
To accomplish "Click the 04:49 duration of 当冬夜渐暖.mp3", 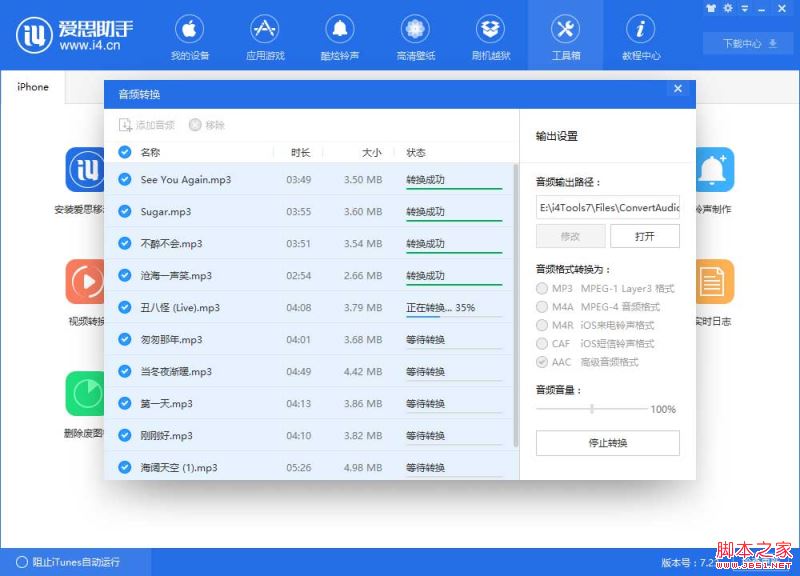I will tap(298, 371).
